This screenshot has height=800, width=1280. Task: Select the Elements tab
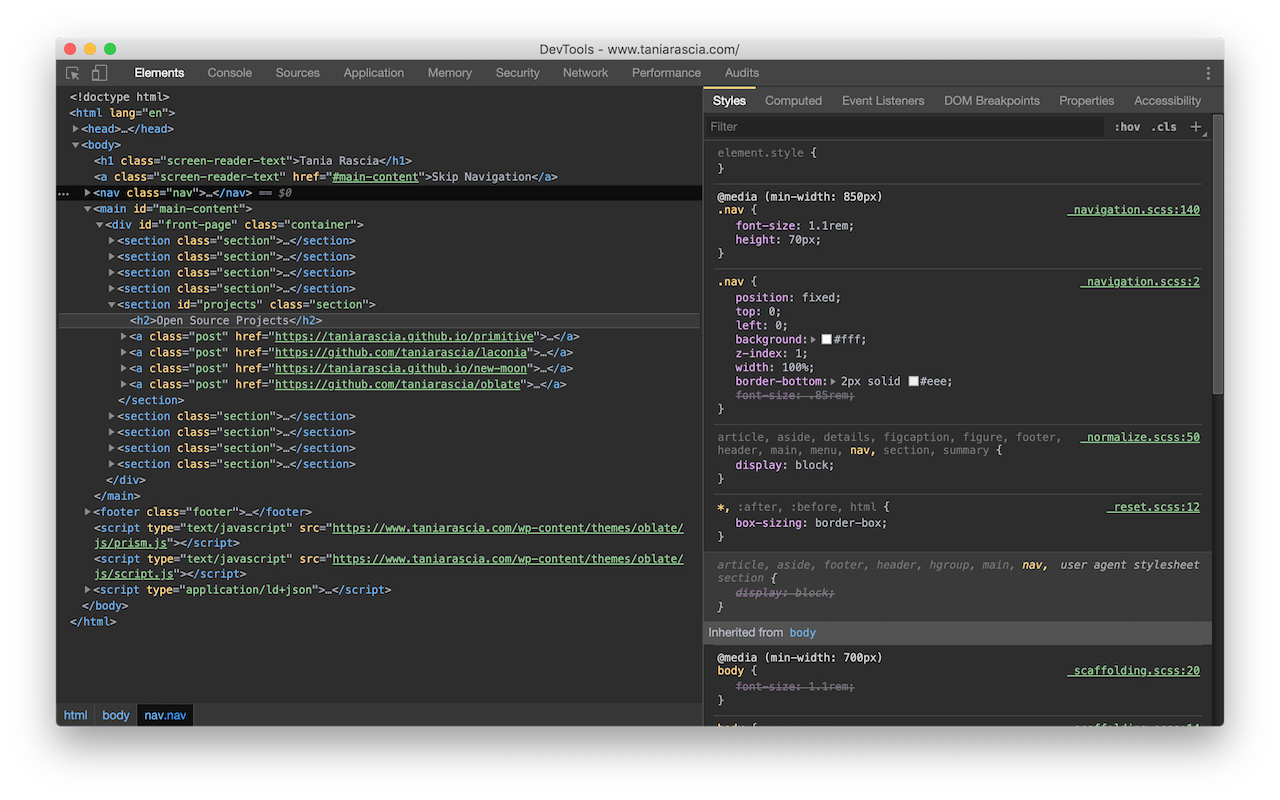point(159,73)
